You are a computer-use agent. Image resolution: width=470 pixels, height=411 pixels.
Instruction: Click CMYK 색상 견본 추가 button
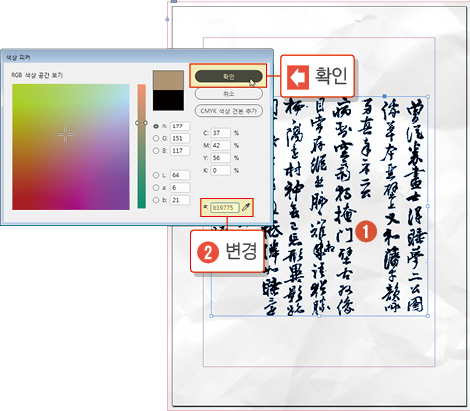pyautogui.click(x=228, y=111)
